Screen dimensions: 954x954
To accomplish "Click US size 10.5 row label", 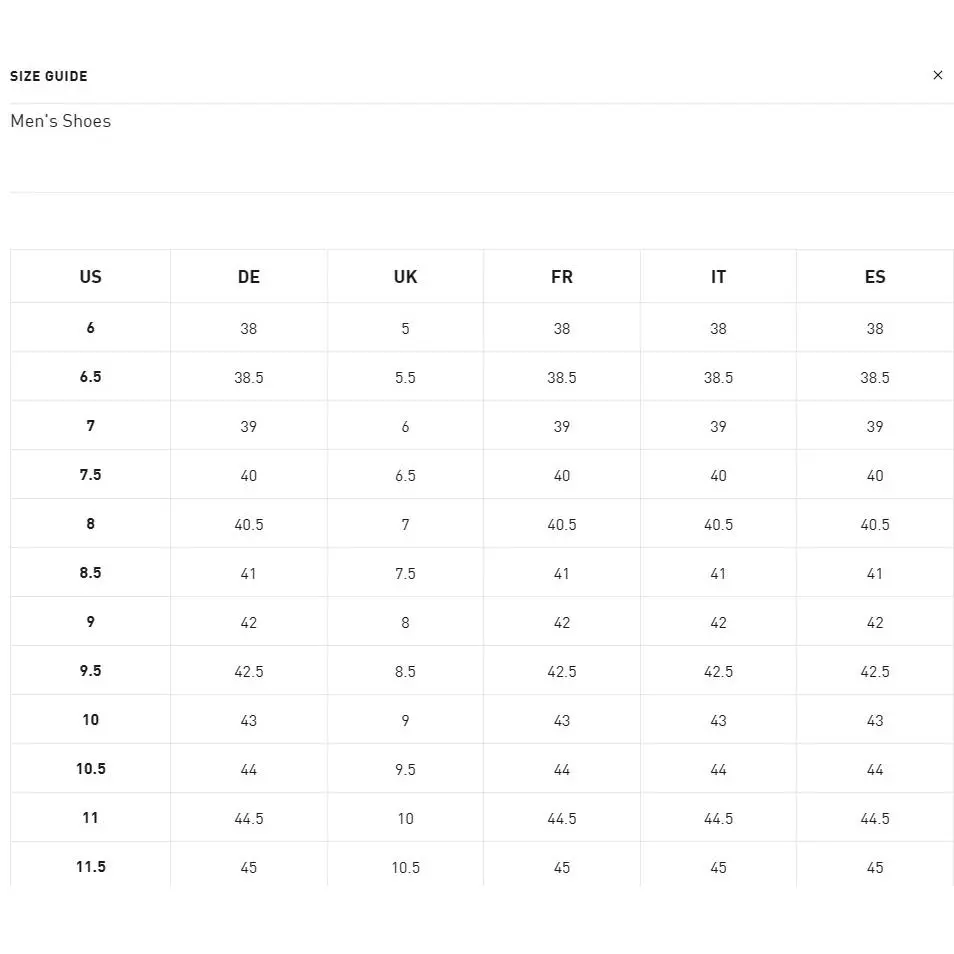I will point(91,768).
